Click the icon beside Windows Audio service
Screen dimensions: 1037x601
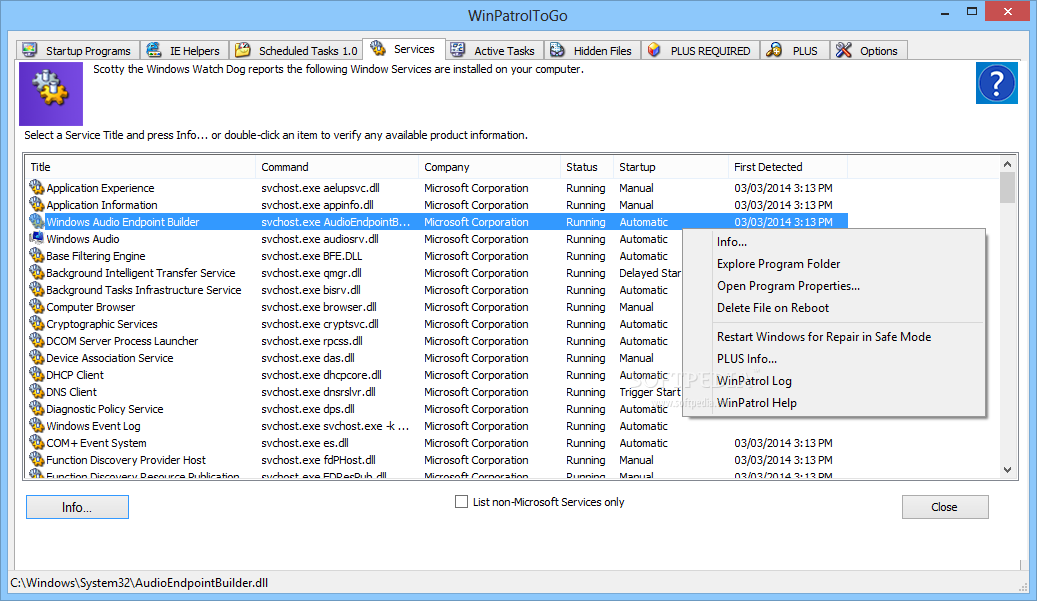[36, 239]
